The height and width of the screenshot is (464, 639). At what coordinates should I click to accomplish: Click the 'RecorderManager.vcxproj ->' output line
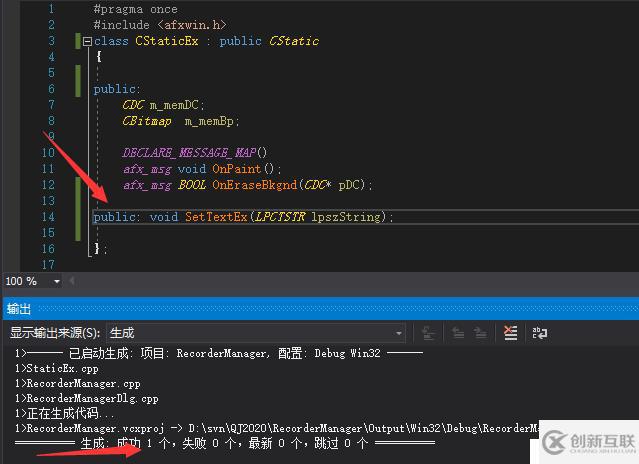277,429
